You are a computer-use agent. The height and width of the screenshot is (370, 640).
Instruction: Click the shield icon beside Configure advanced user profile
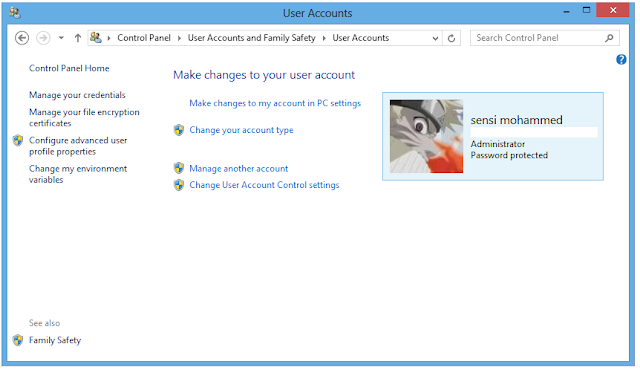[18, 141]
